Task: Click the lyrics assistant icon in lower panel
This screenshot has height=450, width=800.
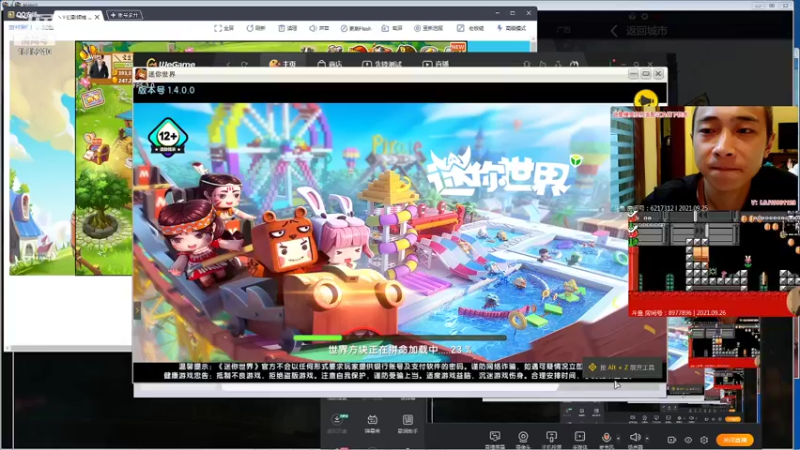Action: [x=408, y=420]
